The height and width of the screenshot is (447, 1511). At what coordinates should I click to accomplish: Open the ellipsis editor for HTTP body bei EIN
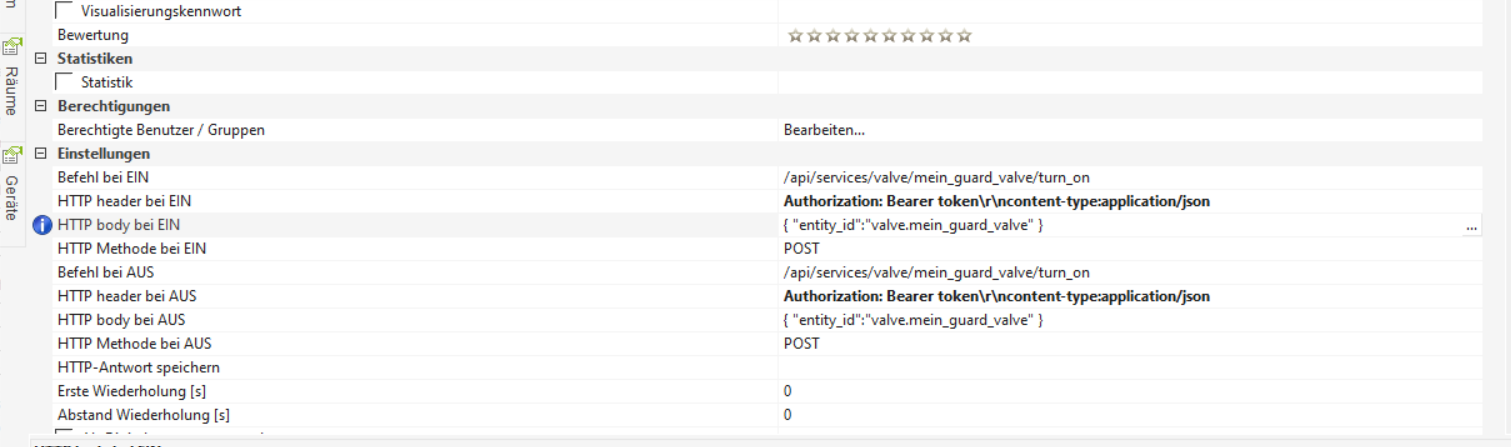1471,226
